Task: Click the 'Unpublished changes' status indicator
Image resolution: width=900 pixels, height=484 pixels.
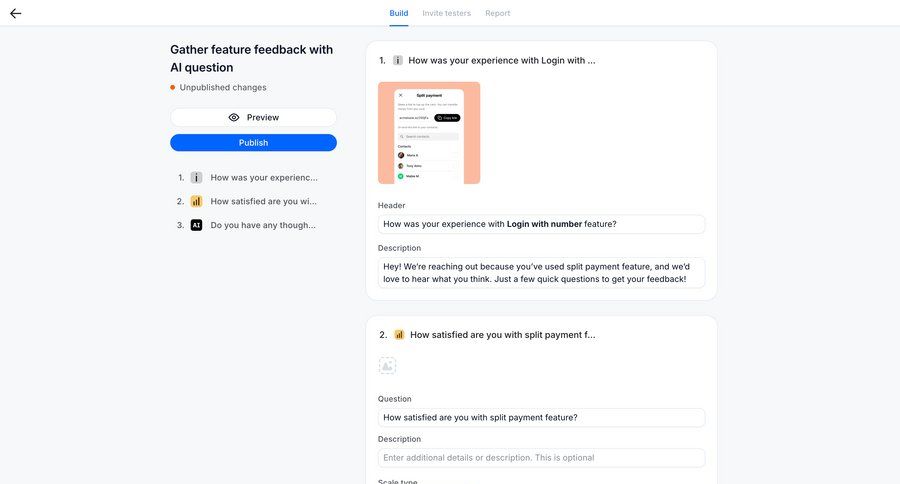Action: [x=222, y=87]
